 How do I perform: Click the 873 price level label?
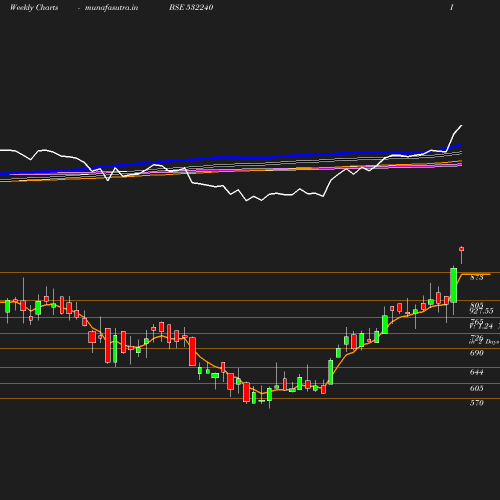[x=477, y=277]
